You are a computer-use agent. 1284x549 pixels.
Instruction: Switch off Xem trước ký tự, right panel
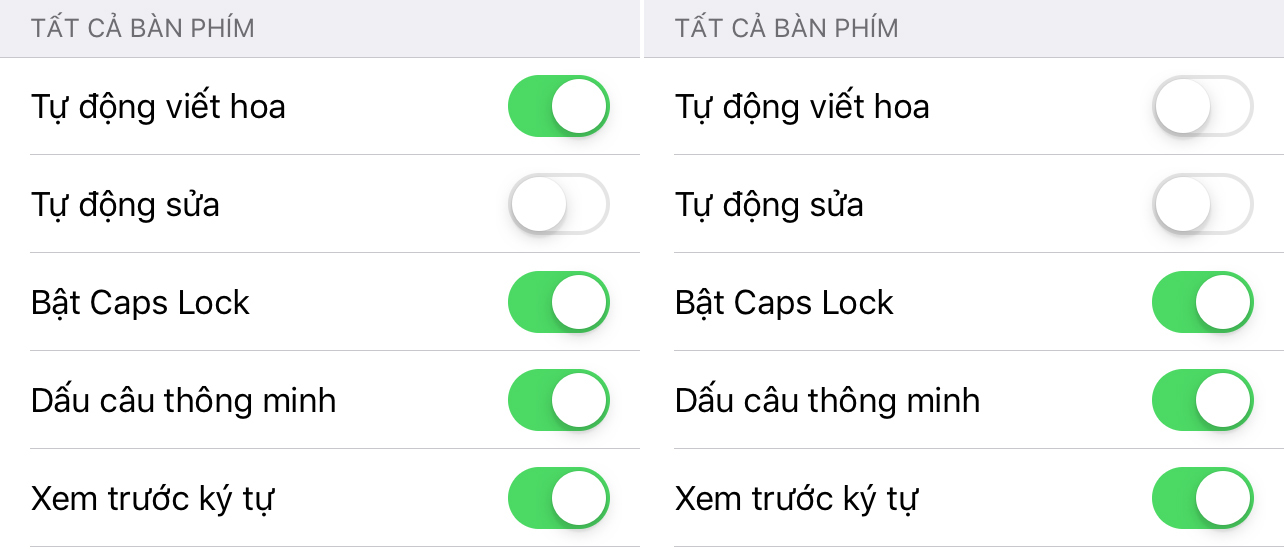click(x=1202, y=498)
